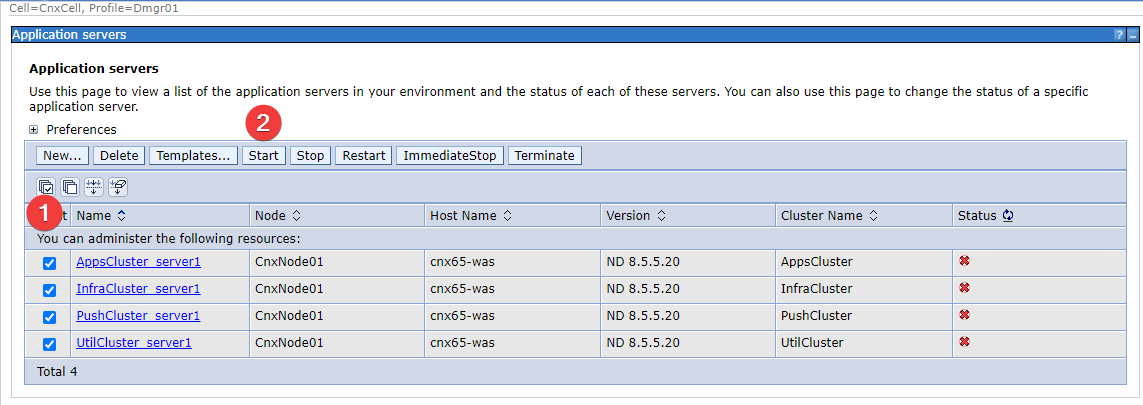Click the Deselect All items icon

[70, 186]
